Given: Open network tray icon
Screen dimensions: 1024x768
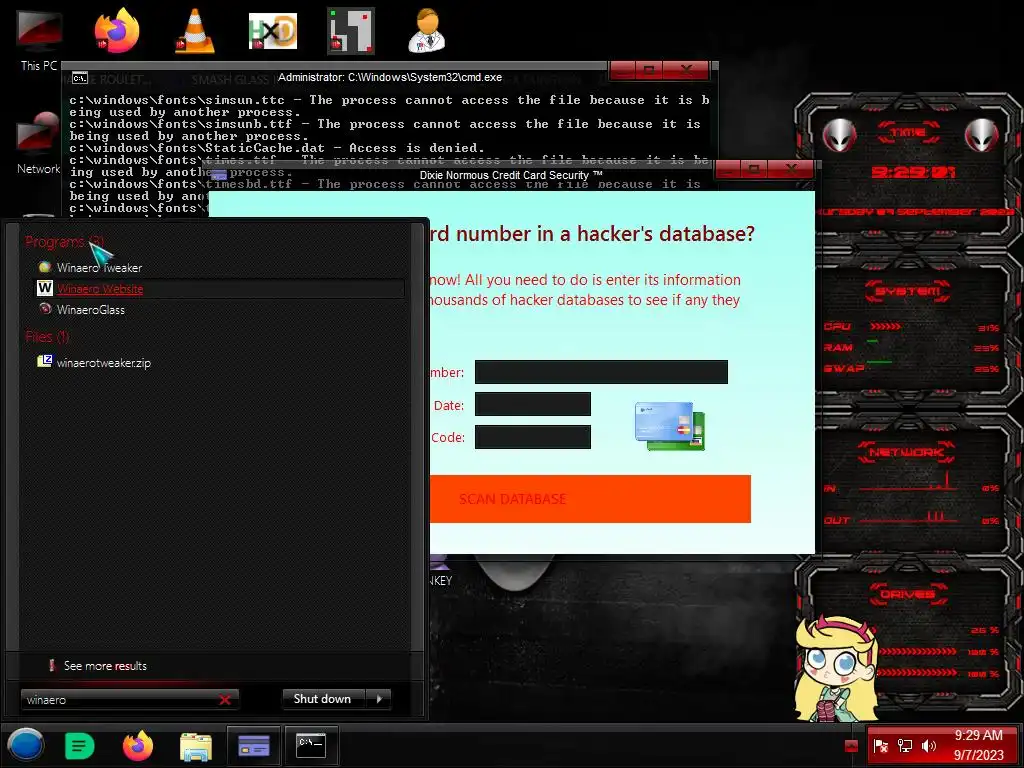Looking at the screenshot, I should 904,746.
